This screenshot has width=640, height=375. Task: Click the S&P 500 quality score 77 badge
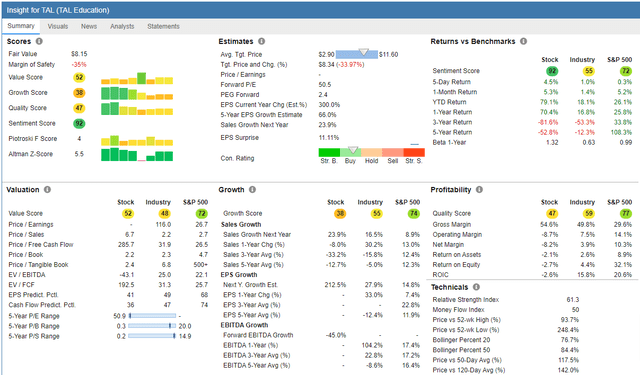point(626,213)
